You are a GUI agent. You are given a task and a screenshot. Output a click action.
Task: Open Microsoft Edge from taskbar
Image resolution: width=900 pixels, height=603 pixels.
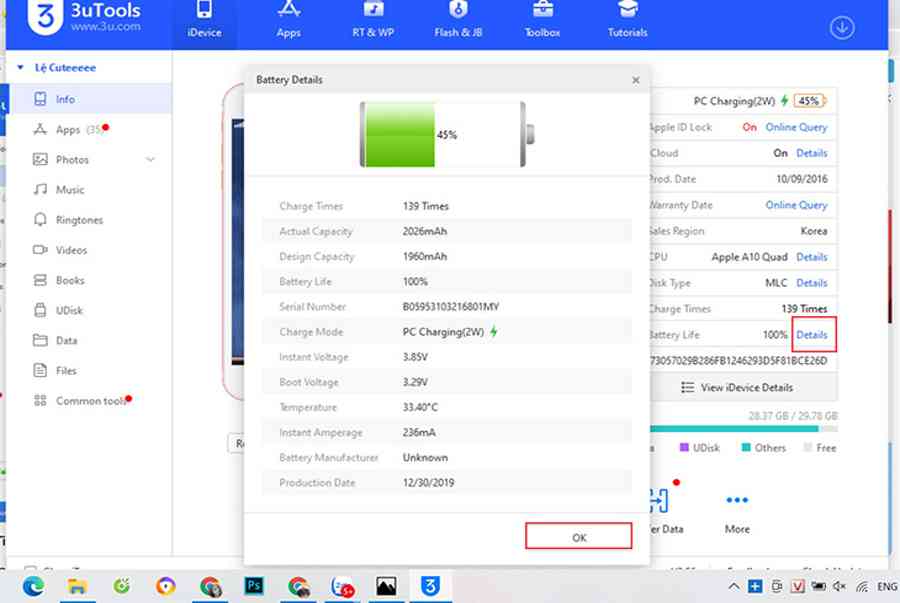point(33,586)
